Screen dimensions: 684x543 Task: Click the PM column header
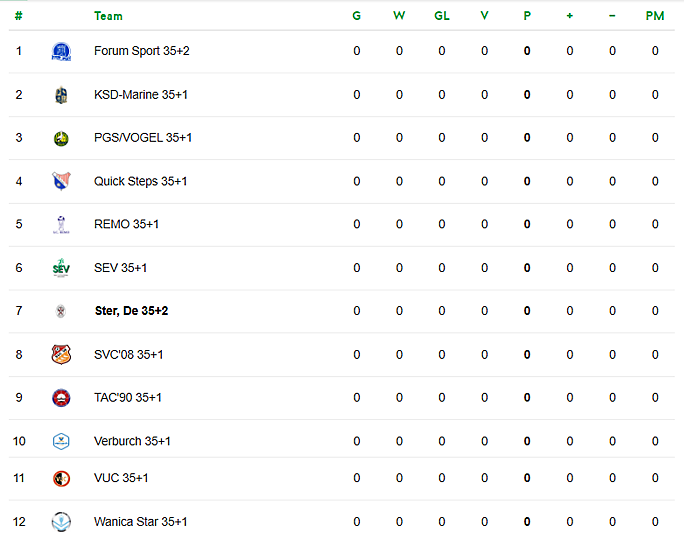[x=655, y=16]
